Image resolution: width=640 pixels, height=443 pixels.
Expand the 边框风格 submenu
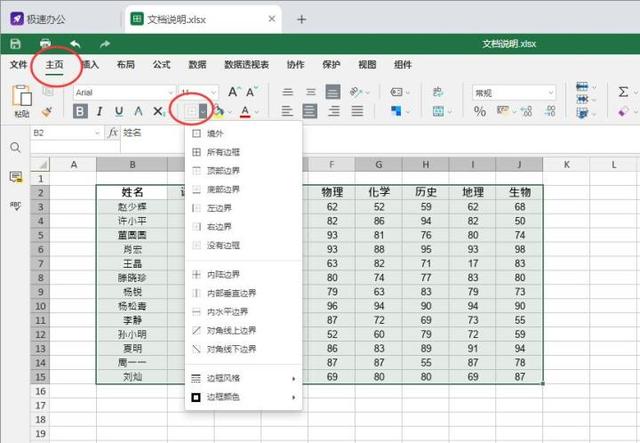244,378
